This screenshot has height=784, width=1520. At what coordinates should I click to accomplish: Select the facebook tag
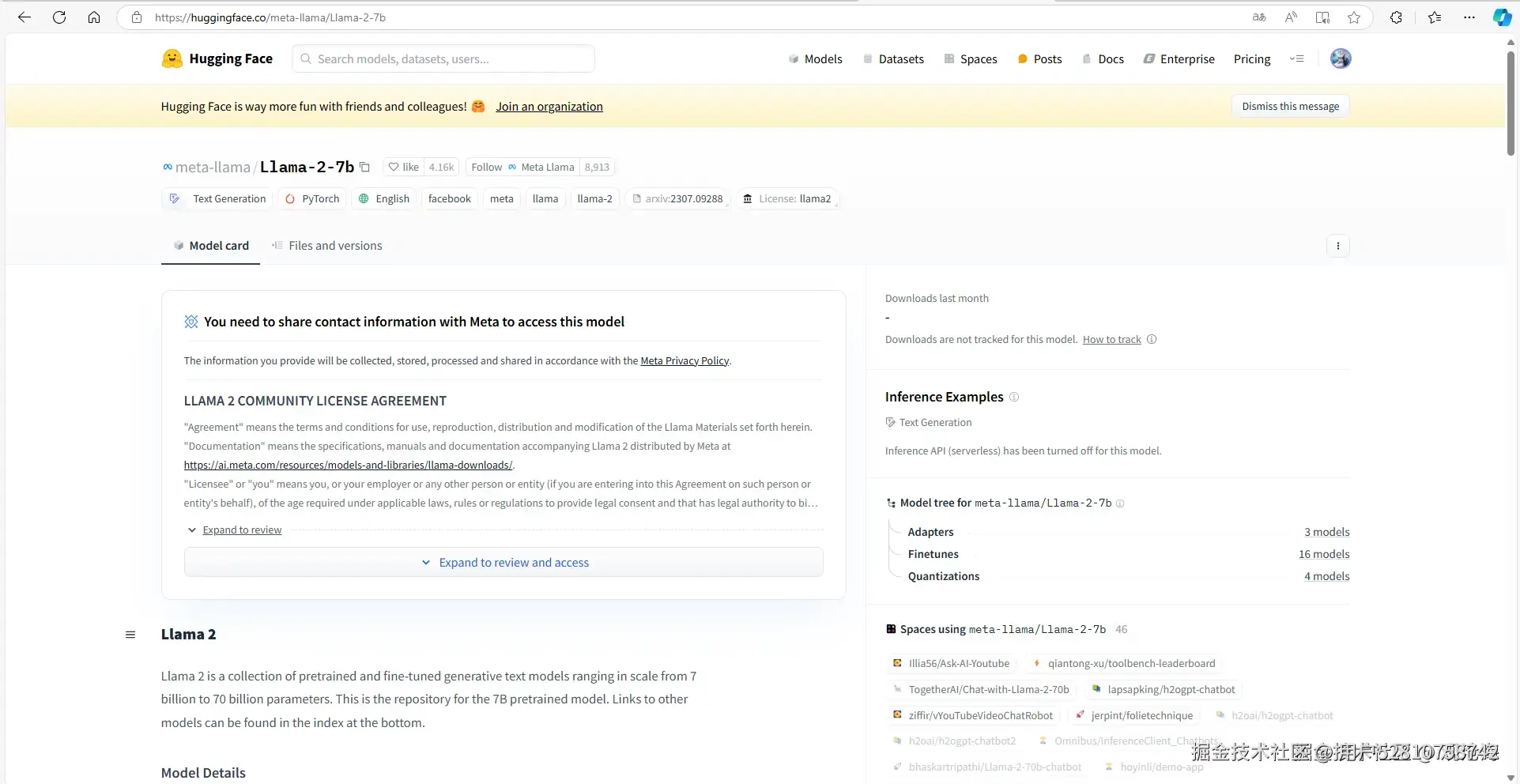click(x=450, y=199)
